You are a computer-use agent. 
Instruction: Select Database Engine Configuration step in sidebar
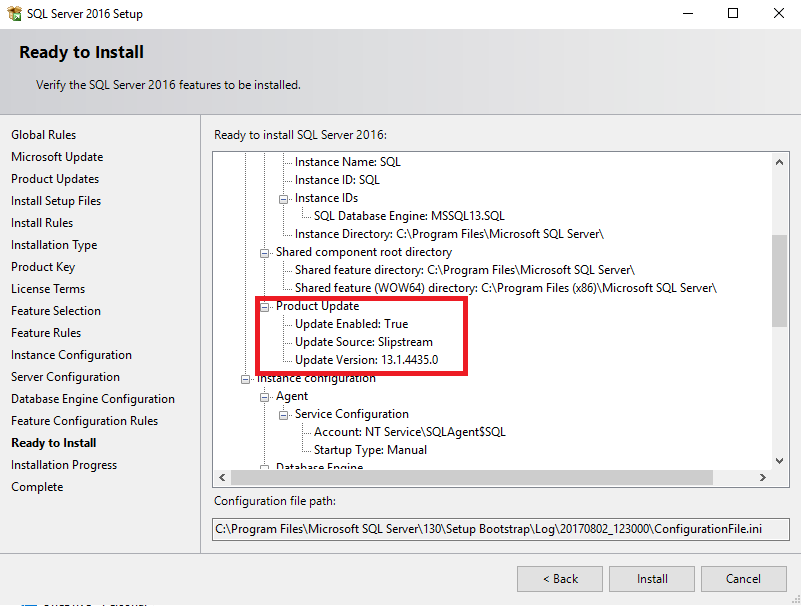click(x=93, y=399)
